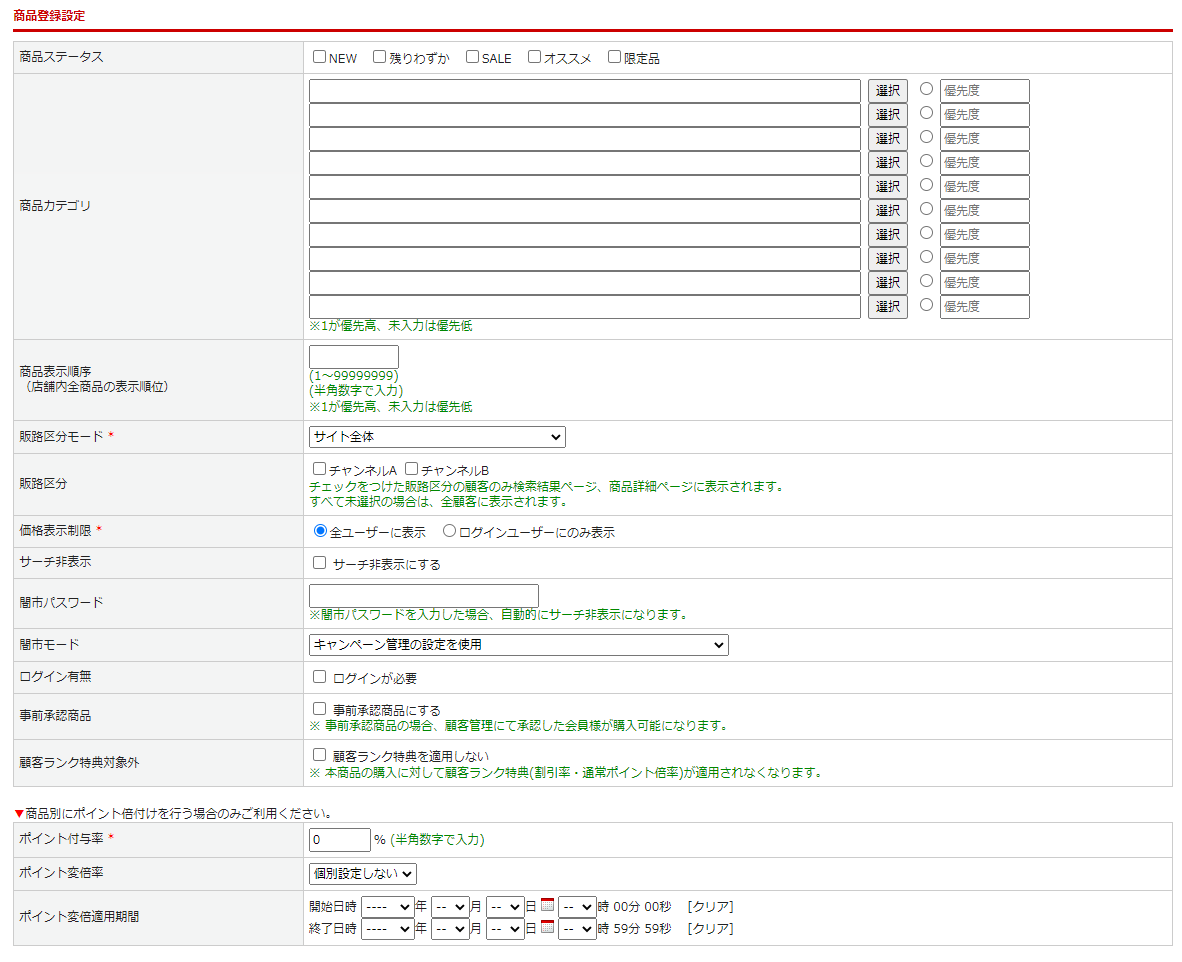1182x962 pixels.
Task: Click the last category 選択 button
Action: coord(888,307)
